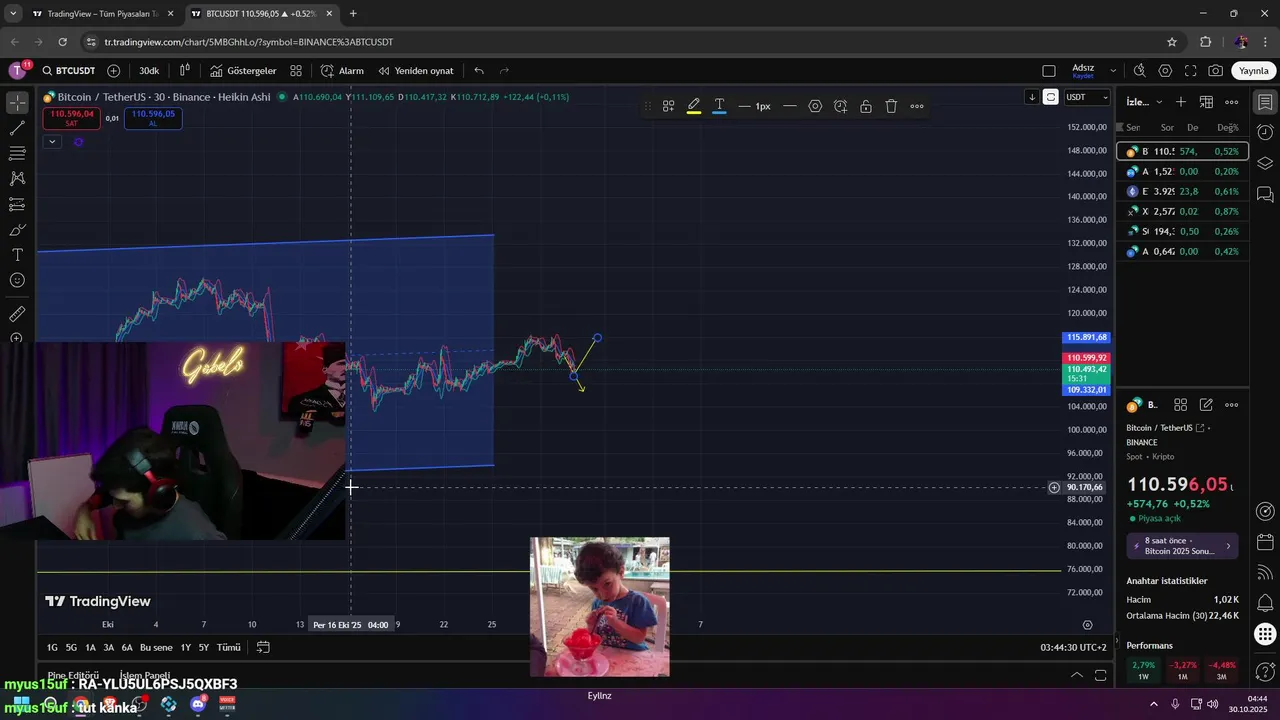Open the chart settings hexagon icon
The image size is (1280, 720).
coord(1165,71)
